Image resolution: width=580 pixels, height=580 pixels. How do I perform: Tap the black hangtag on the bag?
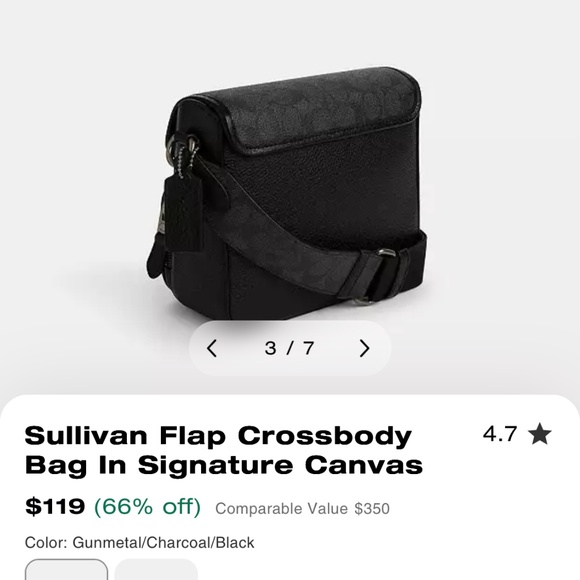[184, 212]
